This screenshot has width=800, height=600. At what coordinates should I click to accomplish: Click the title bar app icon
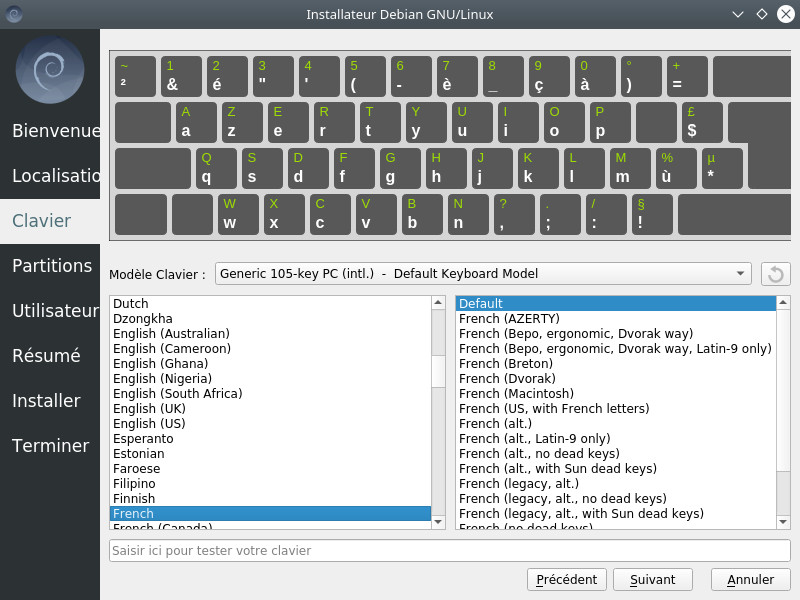pos(13,14)
